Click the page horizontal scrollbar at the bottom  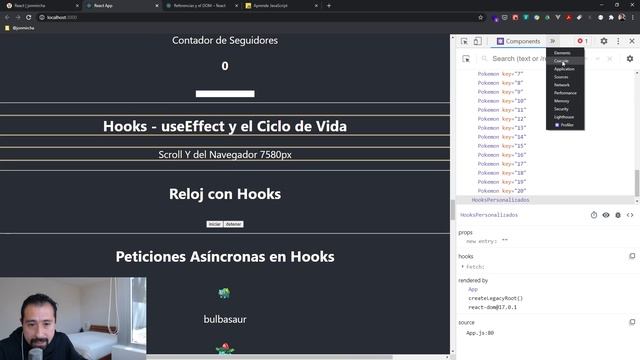(269, 357)
